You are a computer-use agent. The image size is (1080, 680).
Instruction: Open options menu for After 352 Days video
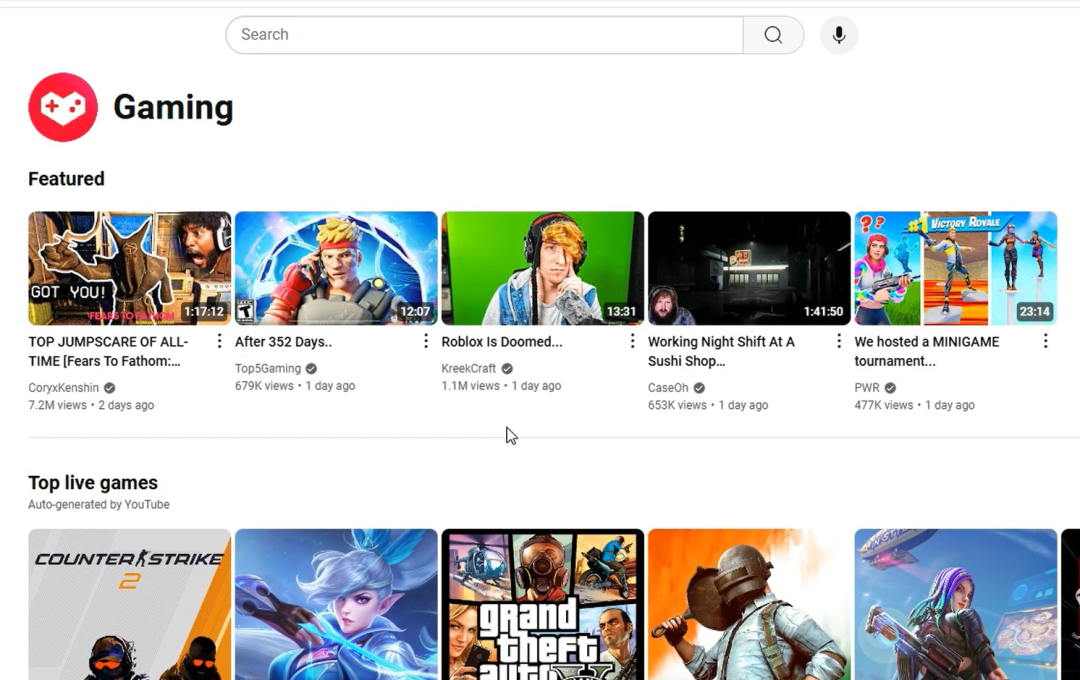click(x=426, y=341)
